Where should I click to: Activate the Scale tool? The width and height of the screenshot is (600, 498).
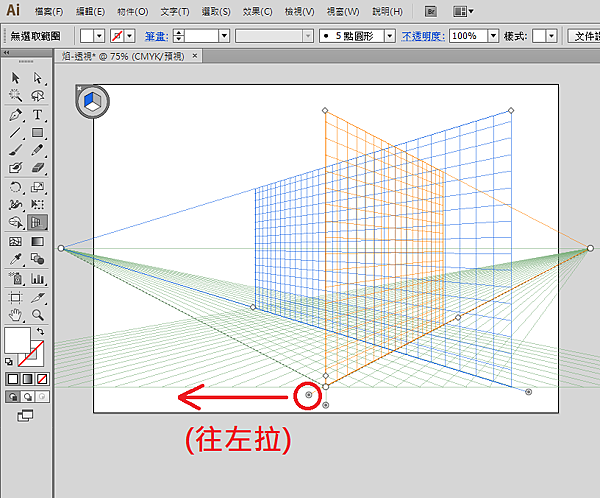(38, 187)
